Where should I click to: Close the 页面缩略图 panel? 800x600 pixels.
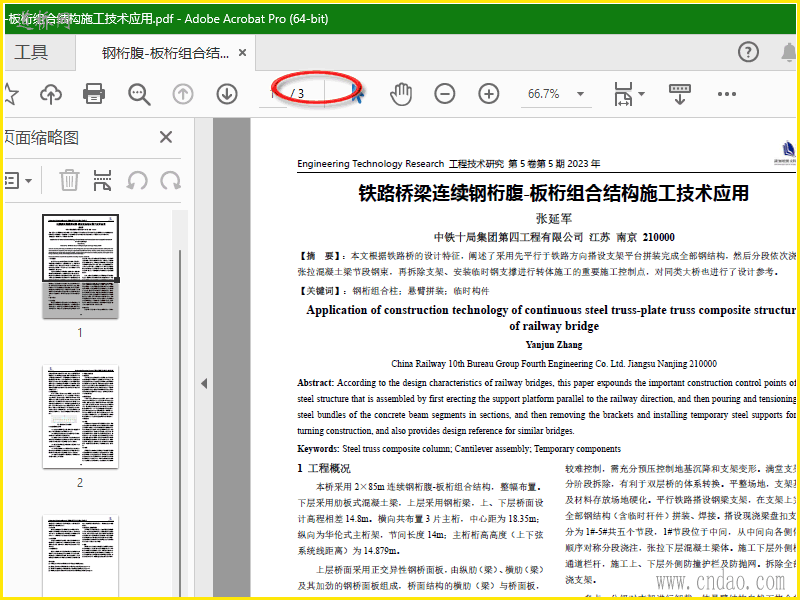(x=166, y=137)
